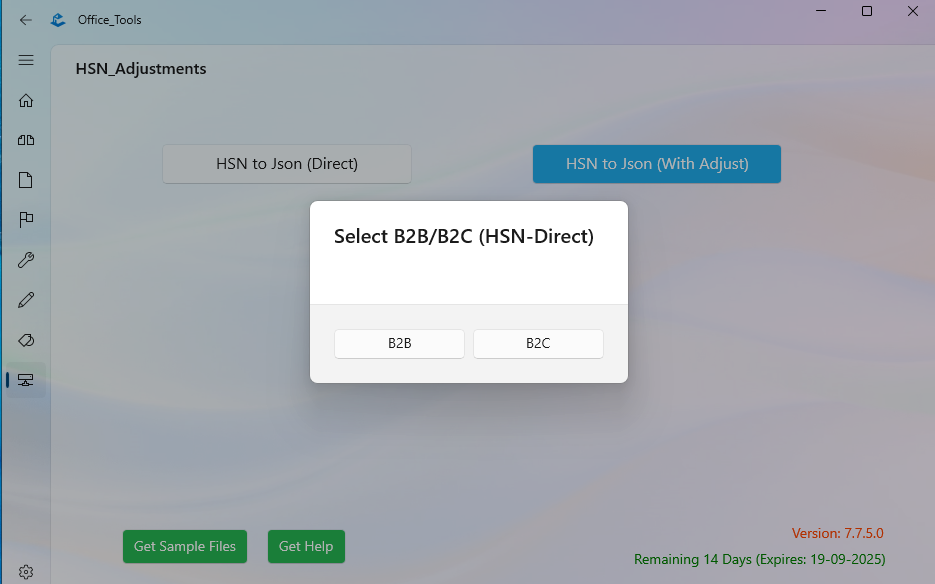Select the highlighted HSN Adjustments monitor icon
The width and height of the screenshot is (935, 584).
tap(26, 380)
